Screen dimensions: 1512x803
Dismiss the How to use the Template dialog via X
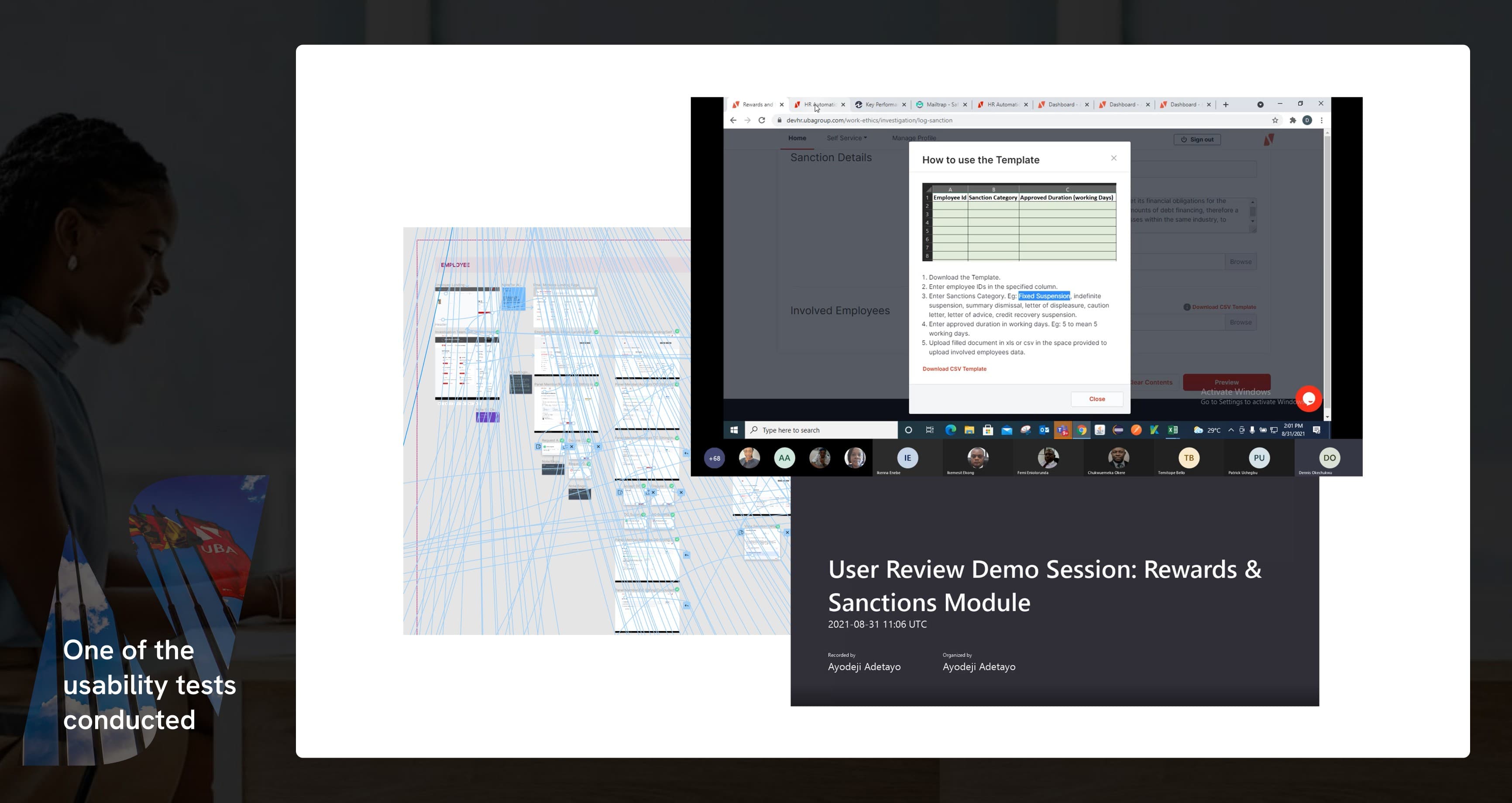tap(1113, 158)
